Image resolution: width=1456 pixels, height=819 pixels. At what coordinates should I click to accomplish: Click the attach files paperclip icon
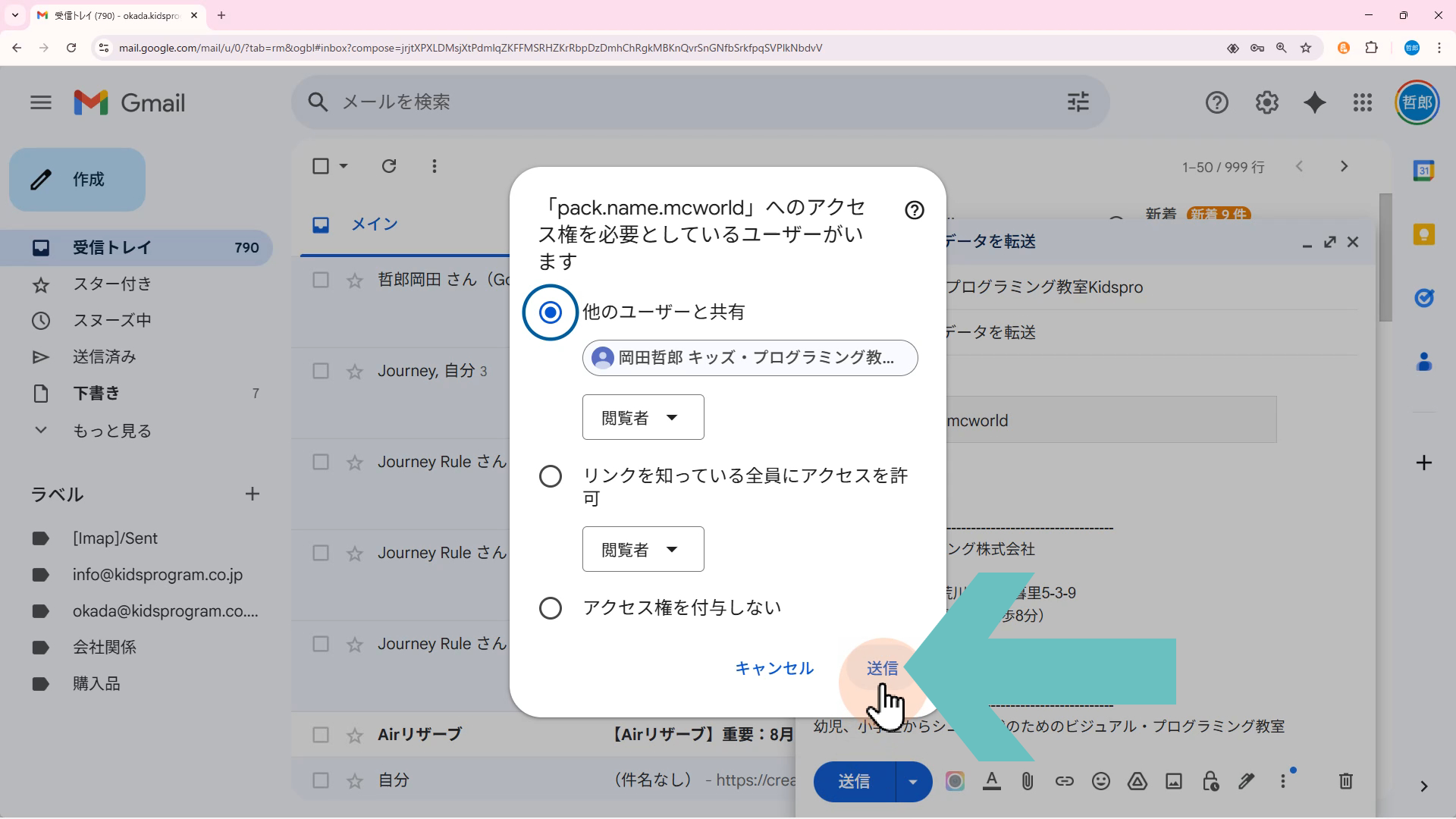(x=1028, y=781)
